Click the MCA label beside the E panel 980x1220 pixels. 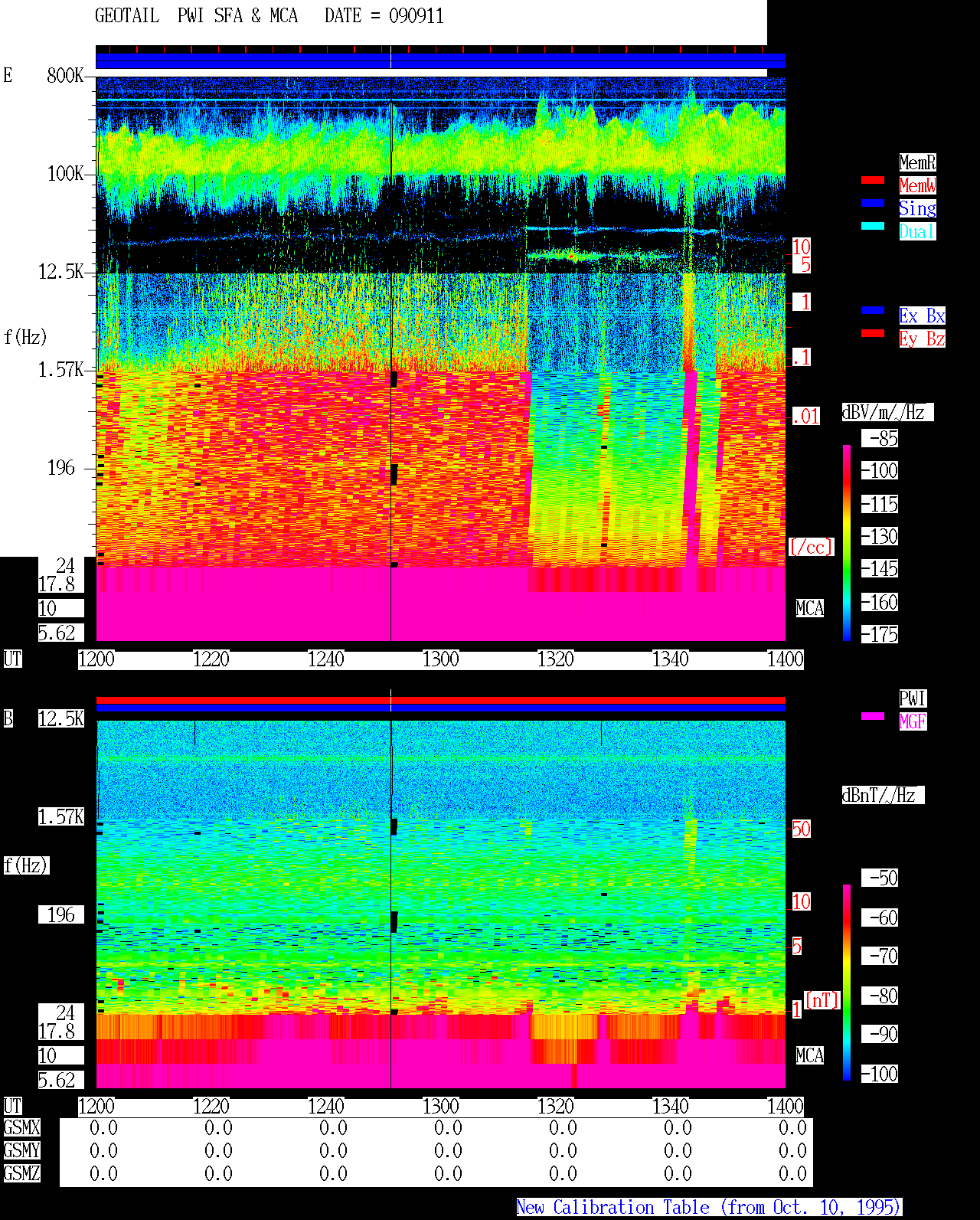click(x=810, y=608)
